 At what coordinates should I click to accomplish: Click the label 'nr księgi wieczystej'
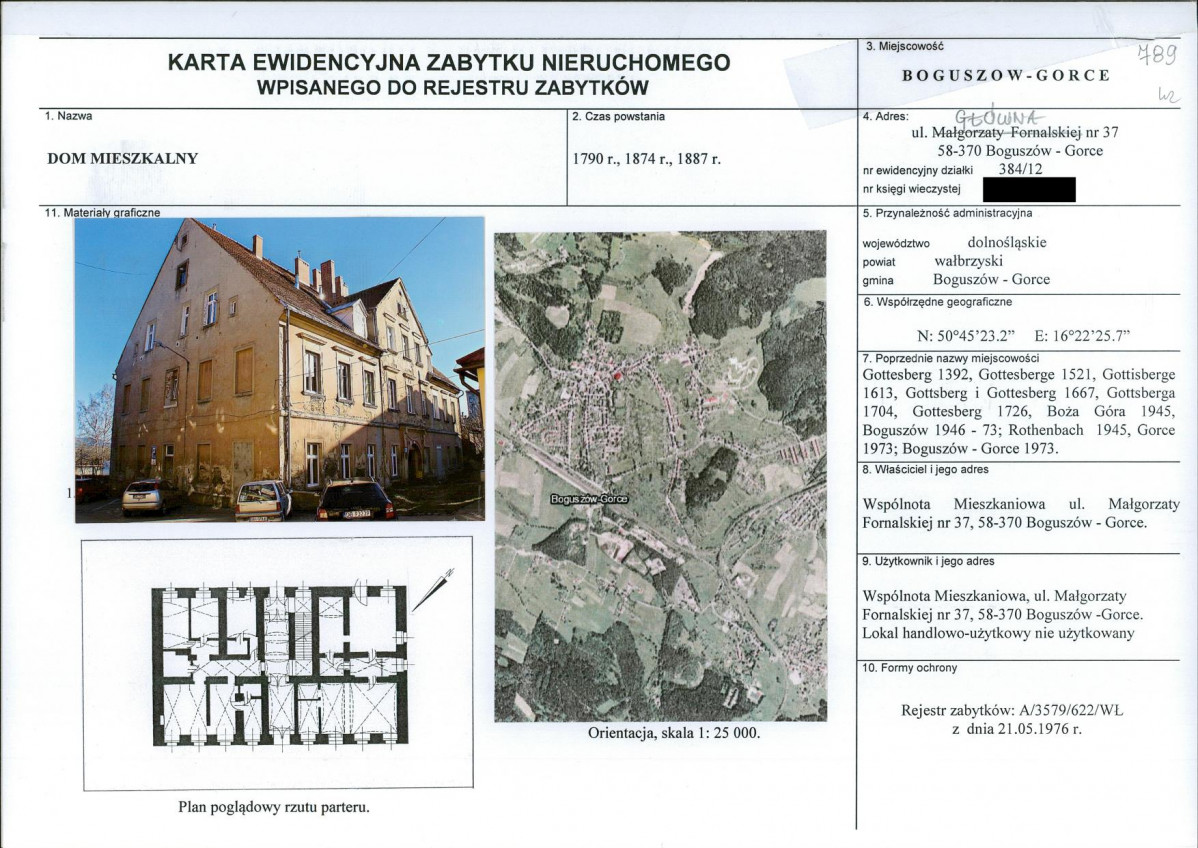pos(911,189)
